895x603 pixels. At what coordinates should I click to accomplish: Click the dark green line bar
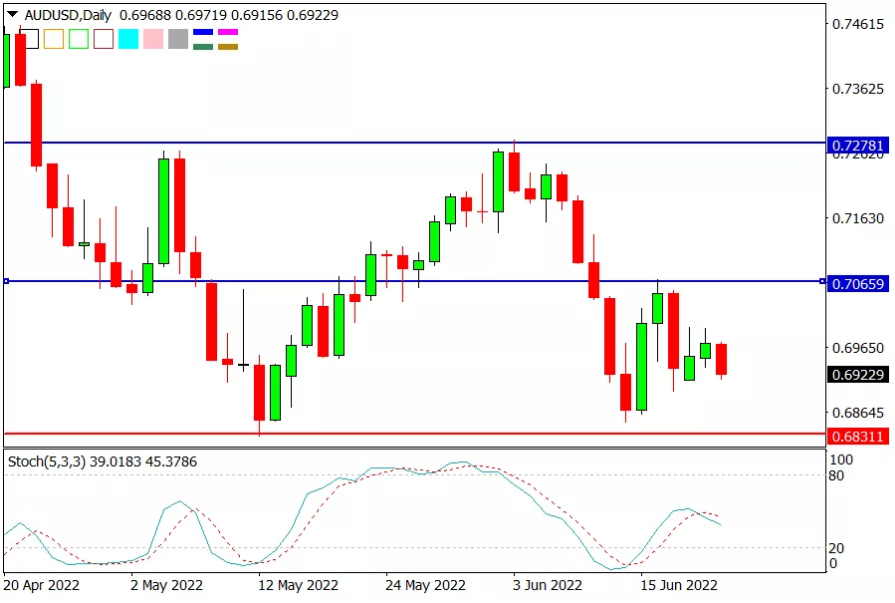coord(203,47)
